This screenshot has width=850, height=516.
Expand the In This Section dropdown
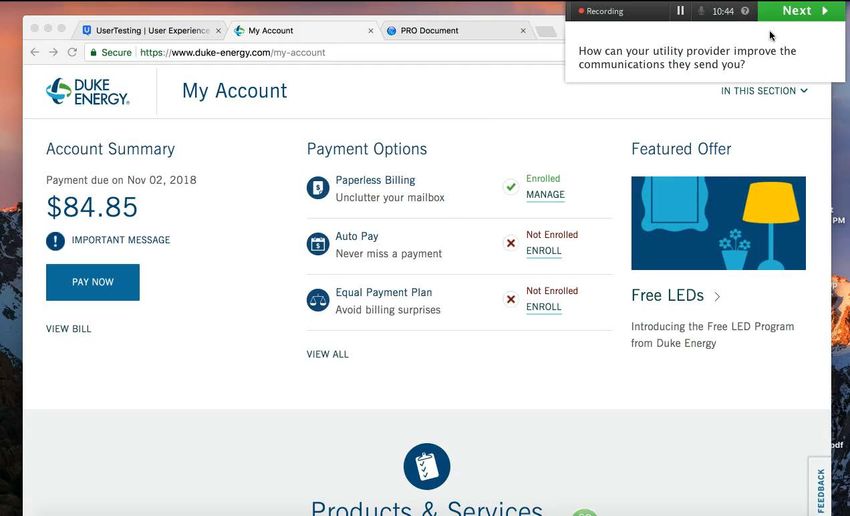(764, 91)
